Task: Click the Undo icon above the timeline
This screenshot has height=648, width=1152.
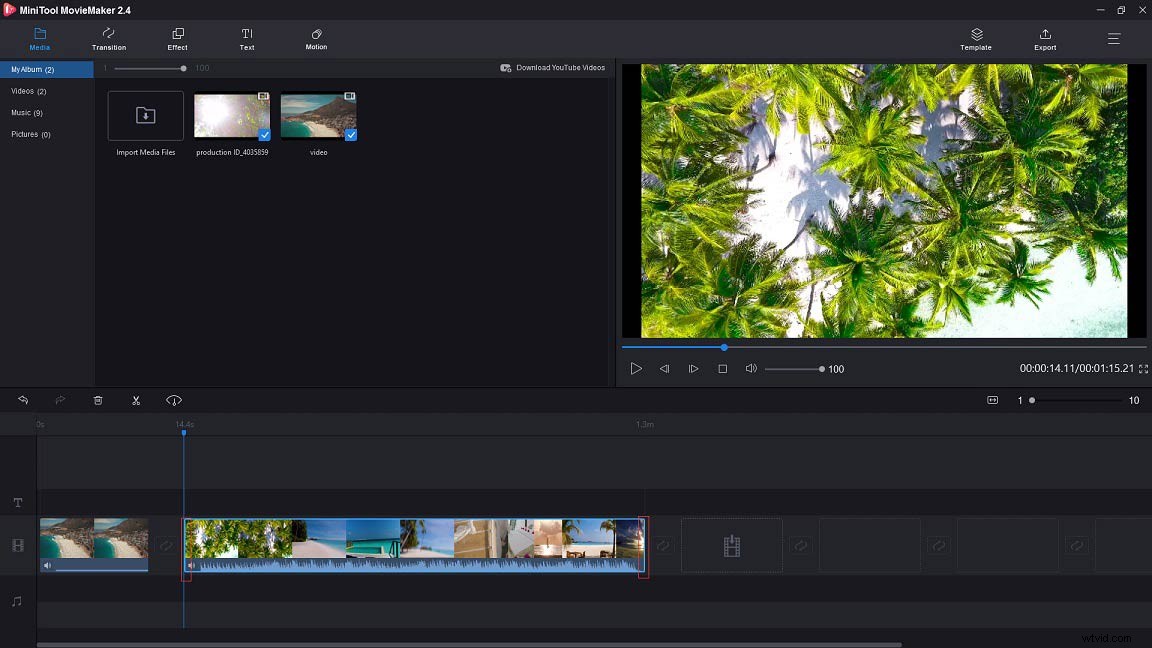Action: pos(23,400)
